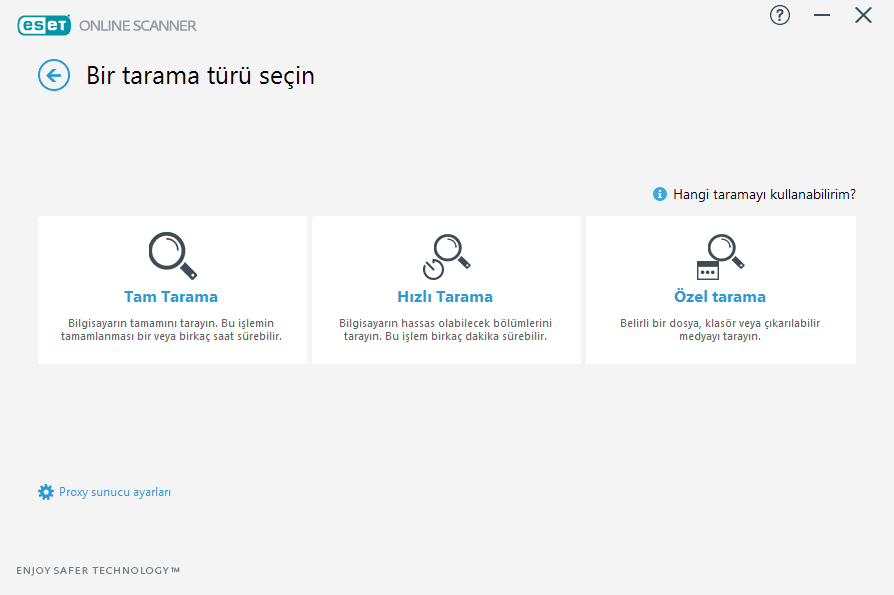The height and width of the screenshot is (595, 894).
Task: Click the Hızlı Tarama description text
Action: point(445,330)
